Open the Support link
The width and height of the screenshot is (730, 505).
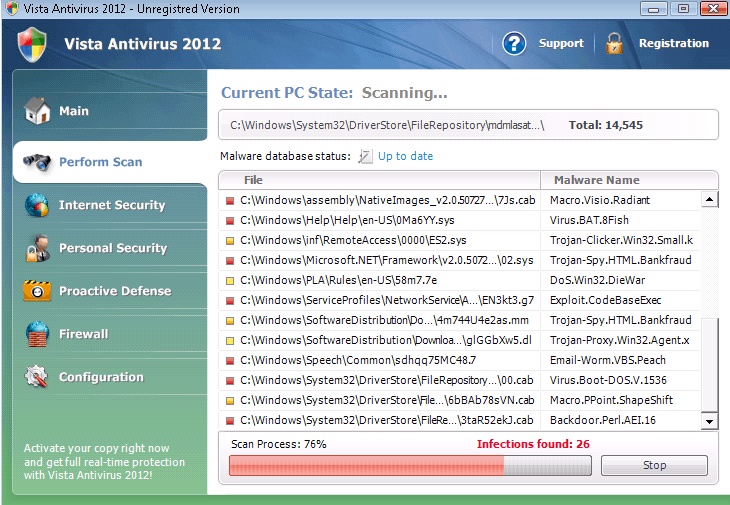(561, 43)
